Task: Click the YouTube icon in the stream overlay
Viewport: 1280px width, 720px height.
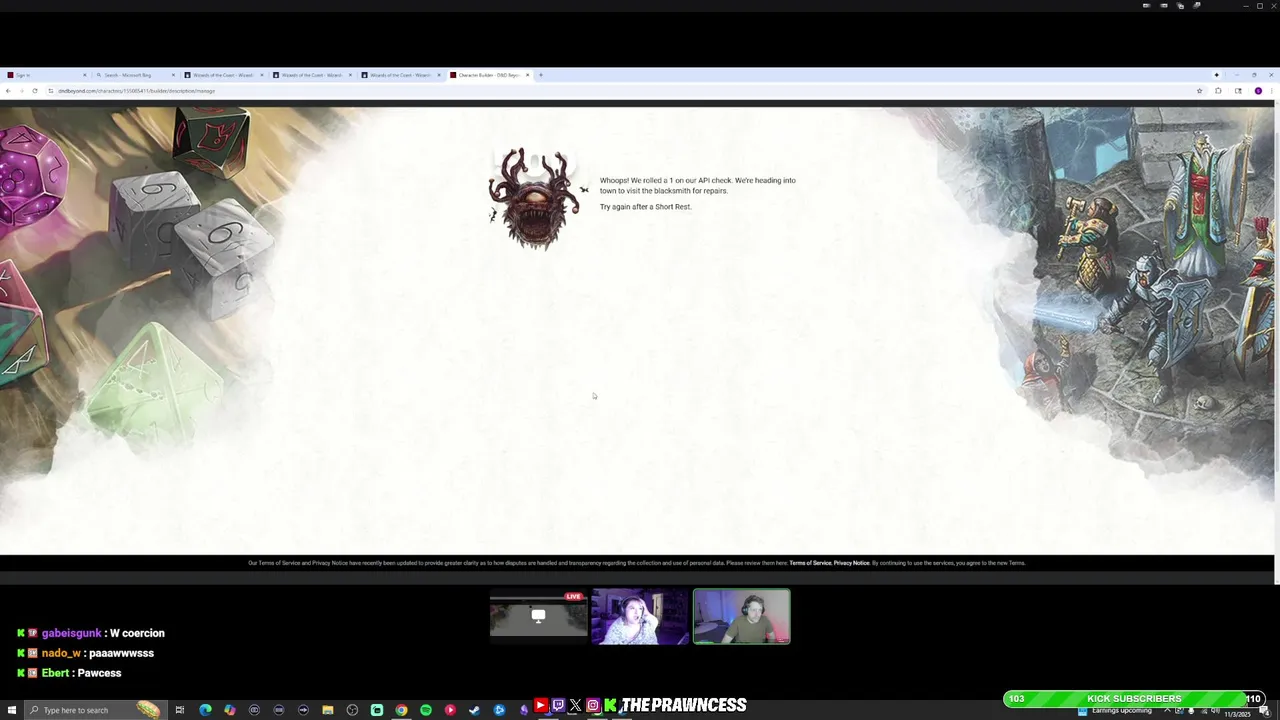Action: click(540, 705)
